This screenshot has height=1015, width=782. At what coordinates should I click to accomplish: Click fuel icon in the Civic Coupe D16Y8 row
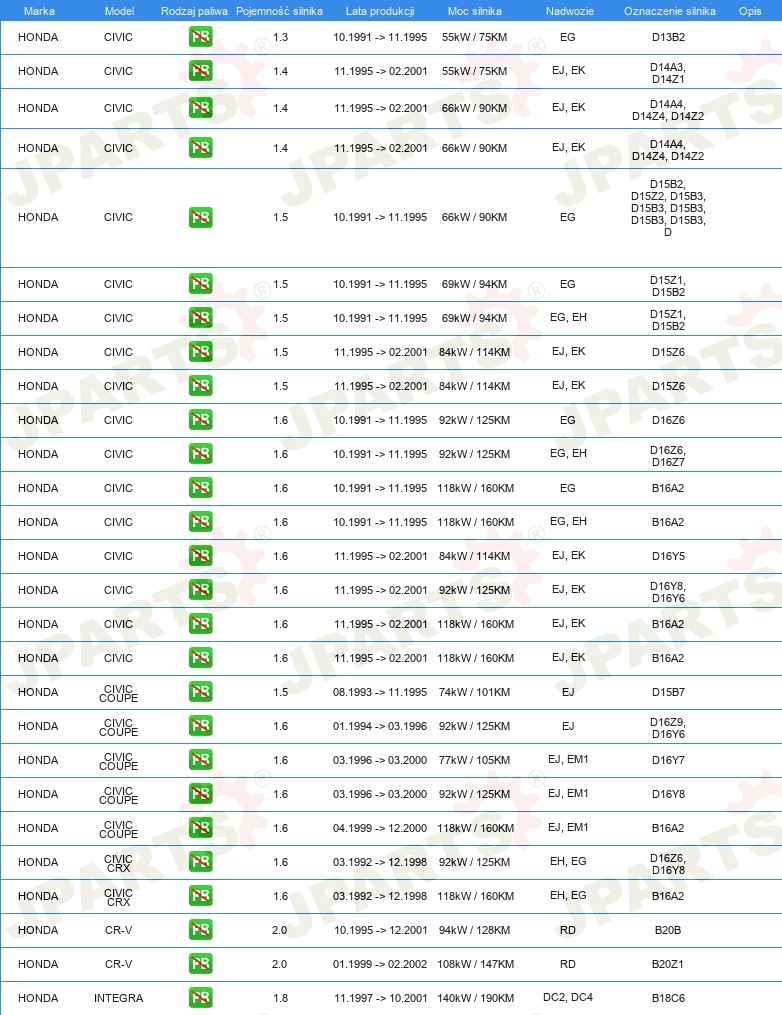click(x=201, y=794)
